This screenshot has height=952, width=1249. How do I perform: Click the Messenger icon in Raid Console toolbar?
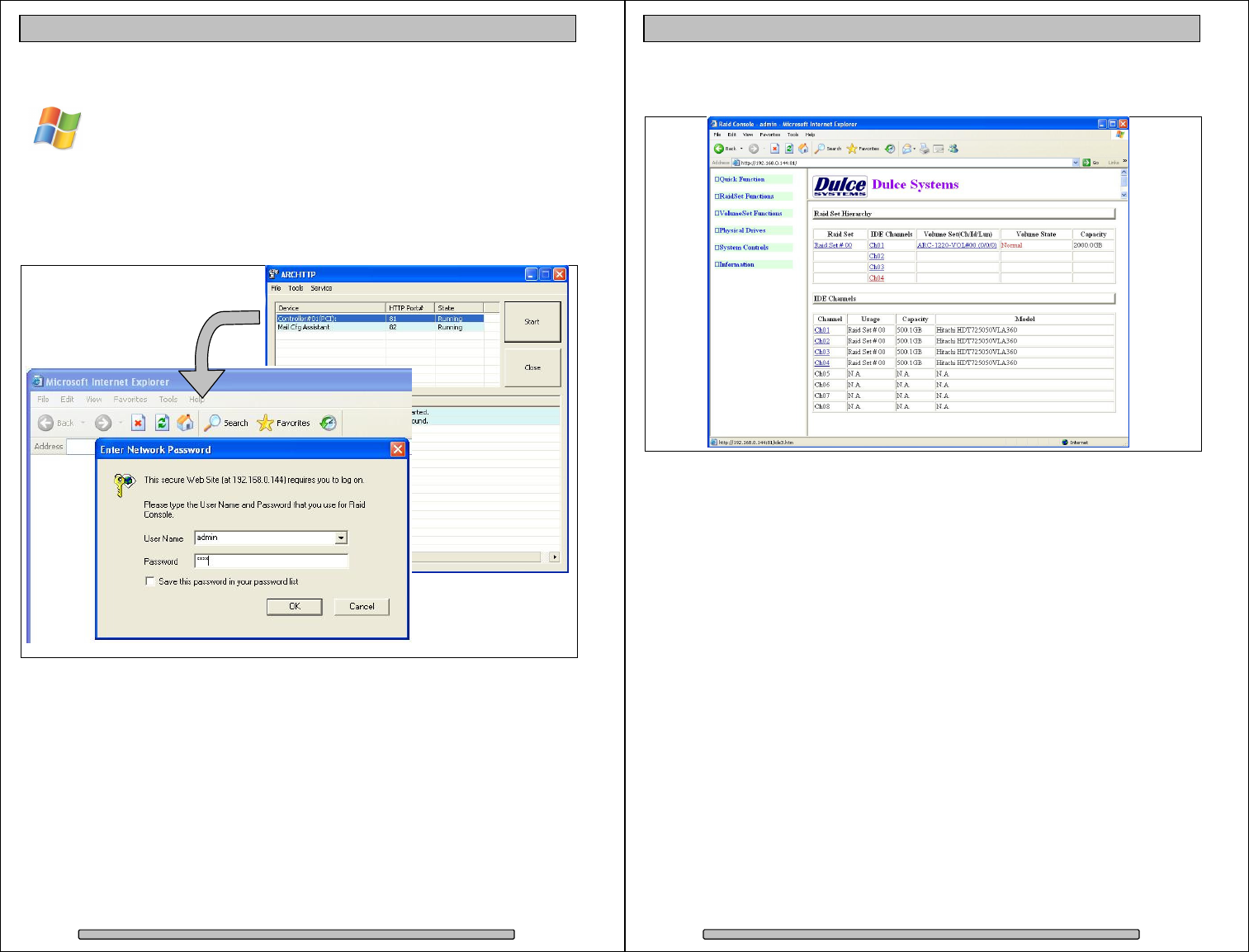click(953, 149)
